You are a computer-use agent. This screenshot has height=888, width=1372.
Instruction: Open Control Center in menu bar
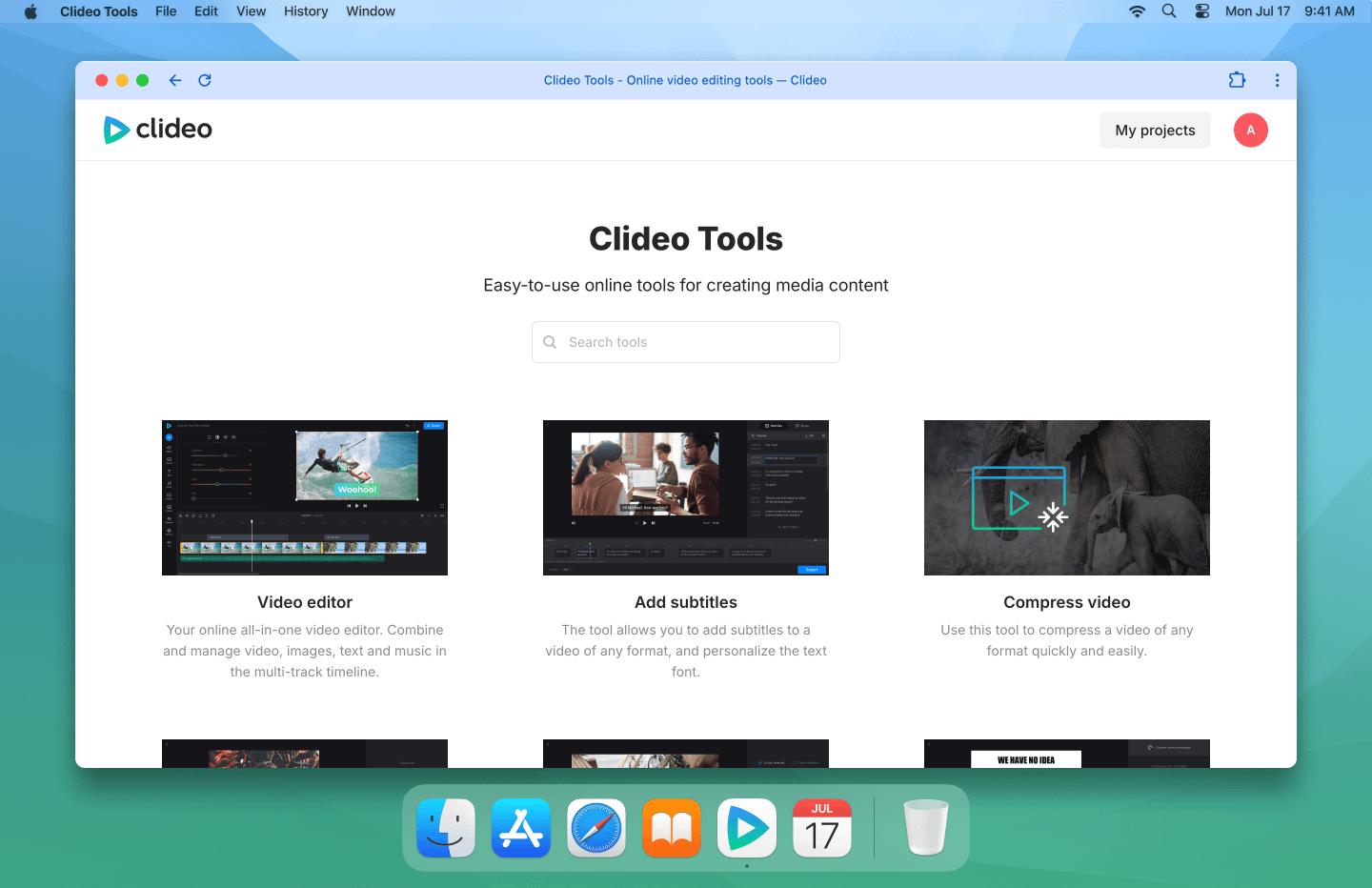[1202, 11]
